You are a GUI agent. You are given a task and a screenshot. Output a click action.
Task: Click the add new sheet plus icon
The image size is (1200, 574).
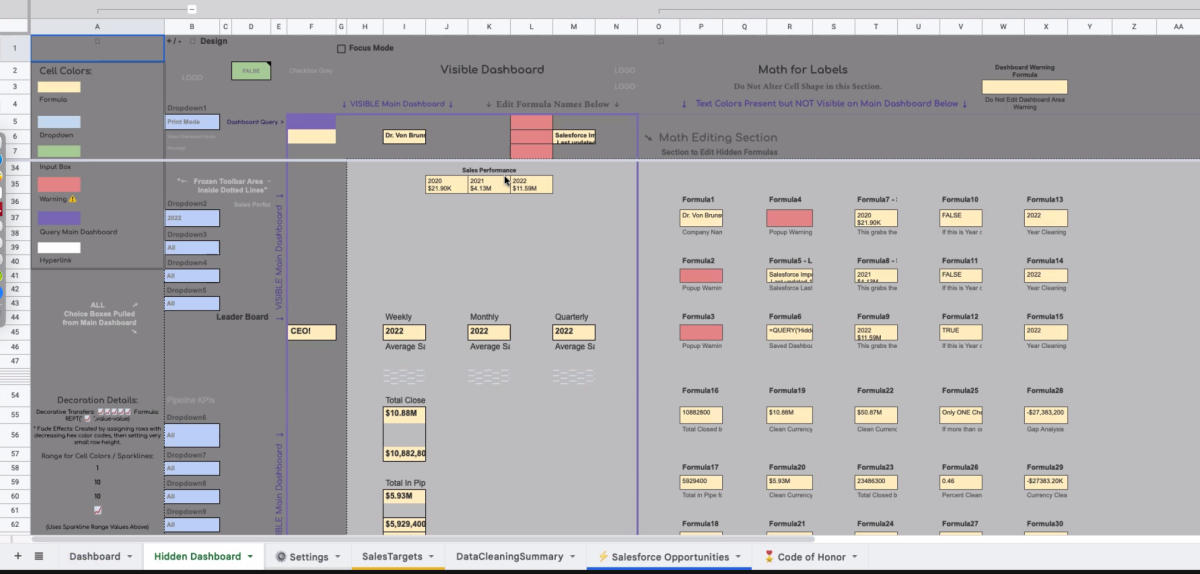pos(17,556)
